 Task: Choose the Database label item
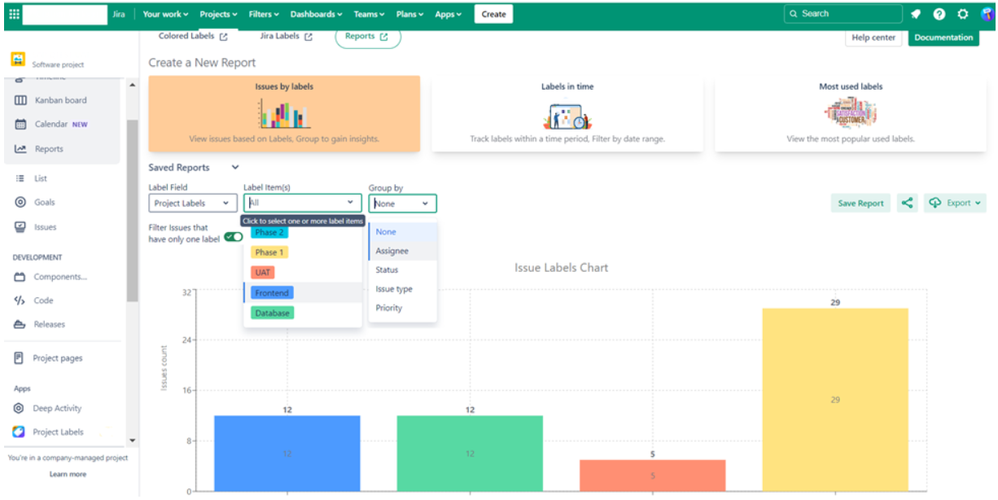pos(272,313)
